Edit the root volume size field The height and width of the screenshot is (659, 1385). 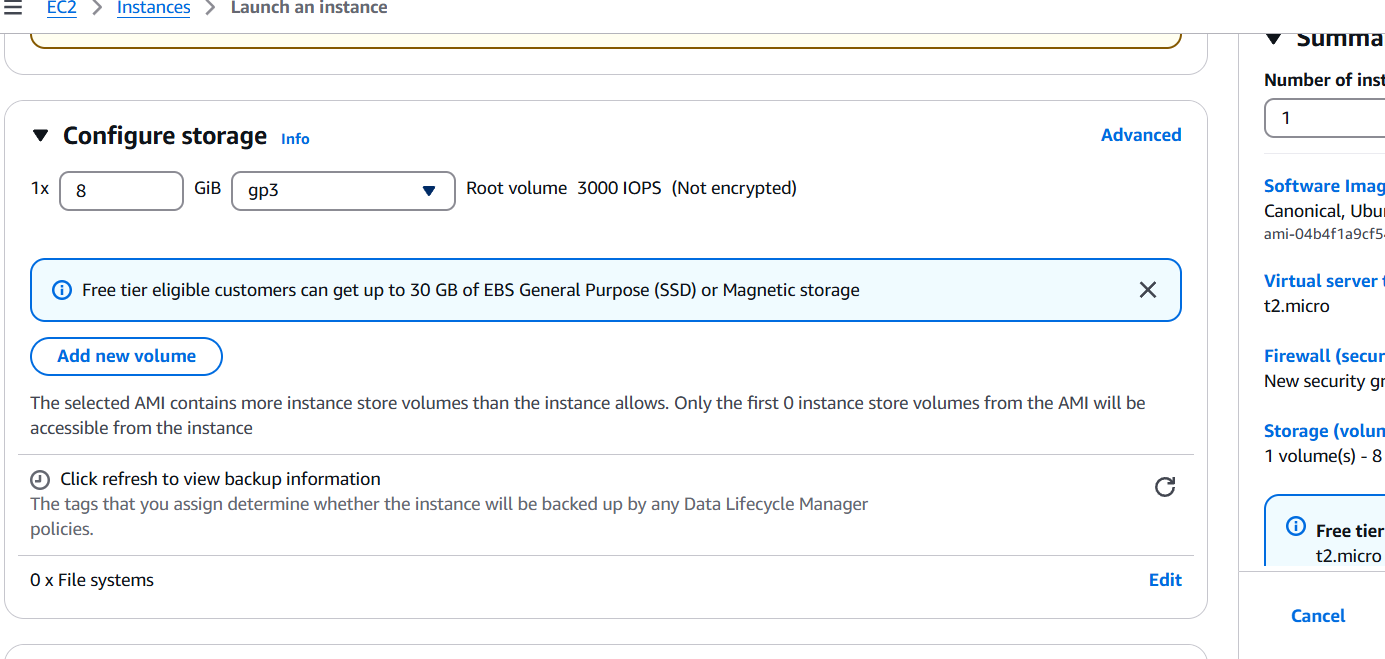122,190
